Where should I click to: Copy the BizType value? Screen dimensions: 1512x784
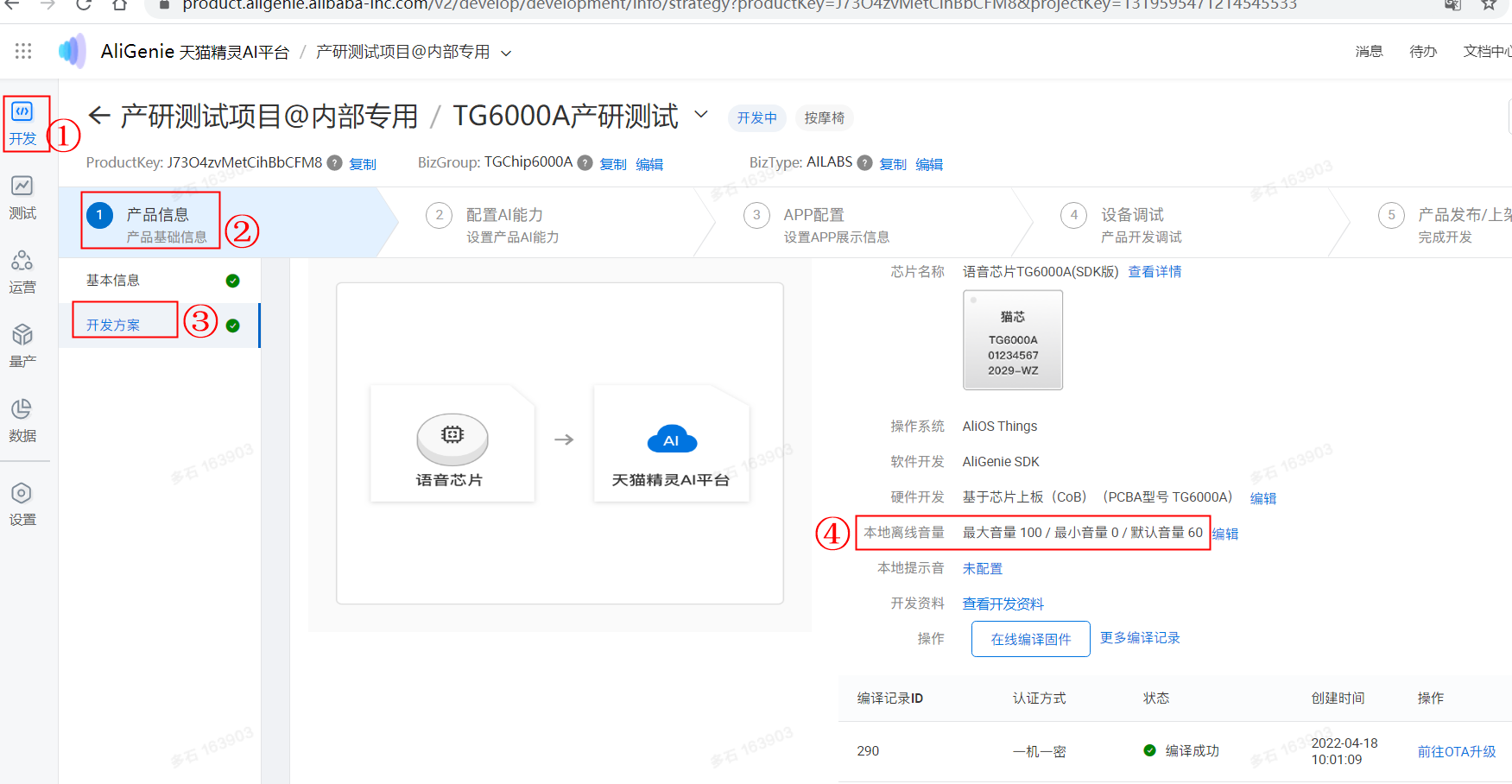click(x=893, y=164)
